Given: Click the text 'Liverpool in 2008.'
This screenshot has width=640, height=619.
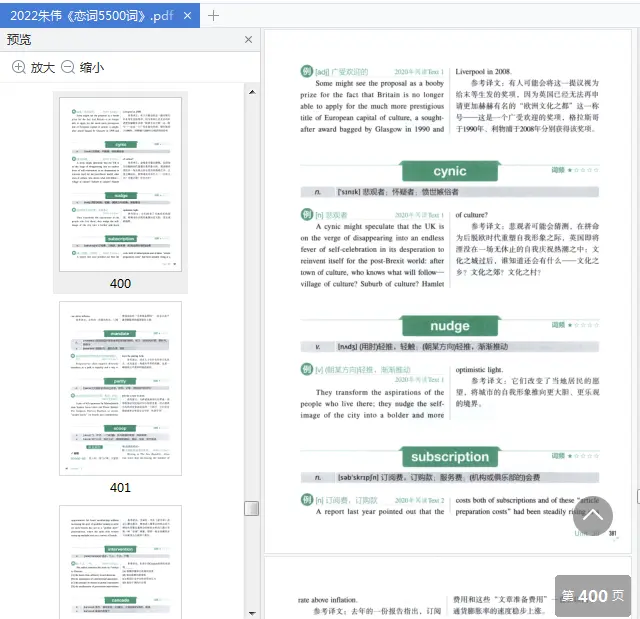Looking at the screenshot, I should 483,71.
